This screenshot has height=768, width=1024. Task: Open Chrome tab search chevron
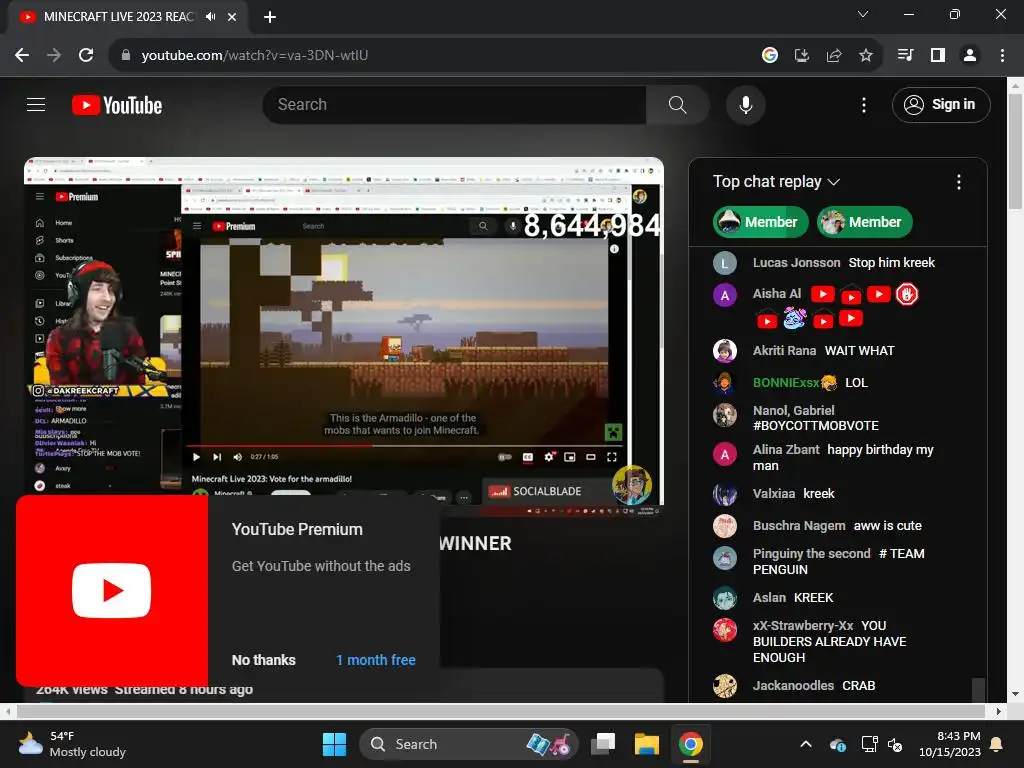click(x=863, y=14)
